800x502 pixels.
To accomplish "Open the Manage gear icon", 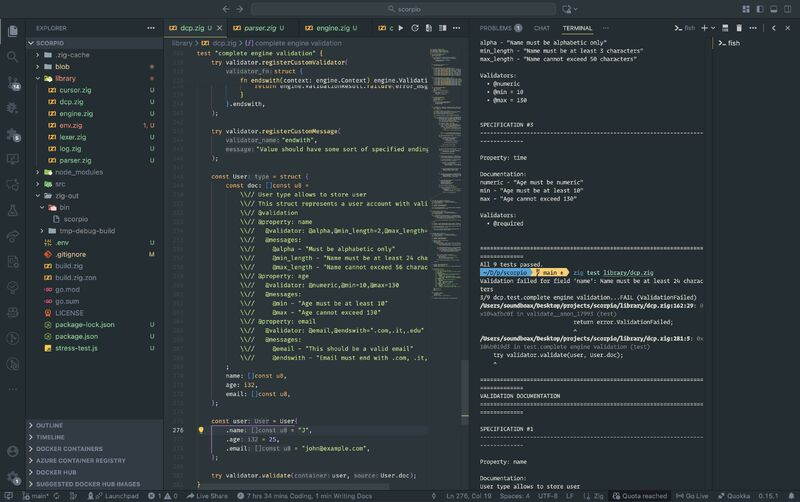I will [13, 478].
